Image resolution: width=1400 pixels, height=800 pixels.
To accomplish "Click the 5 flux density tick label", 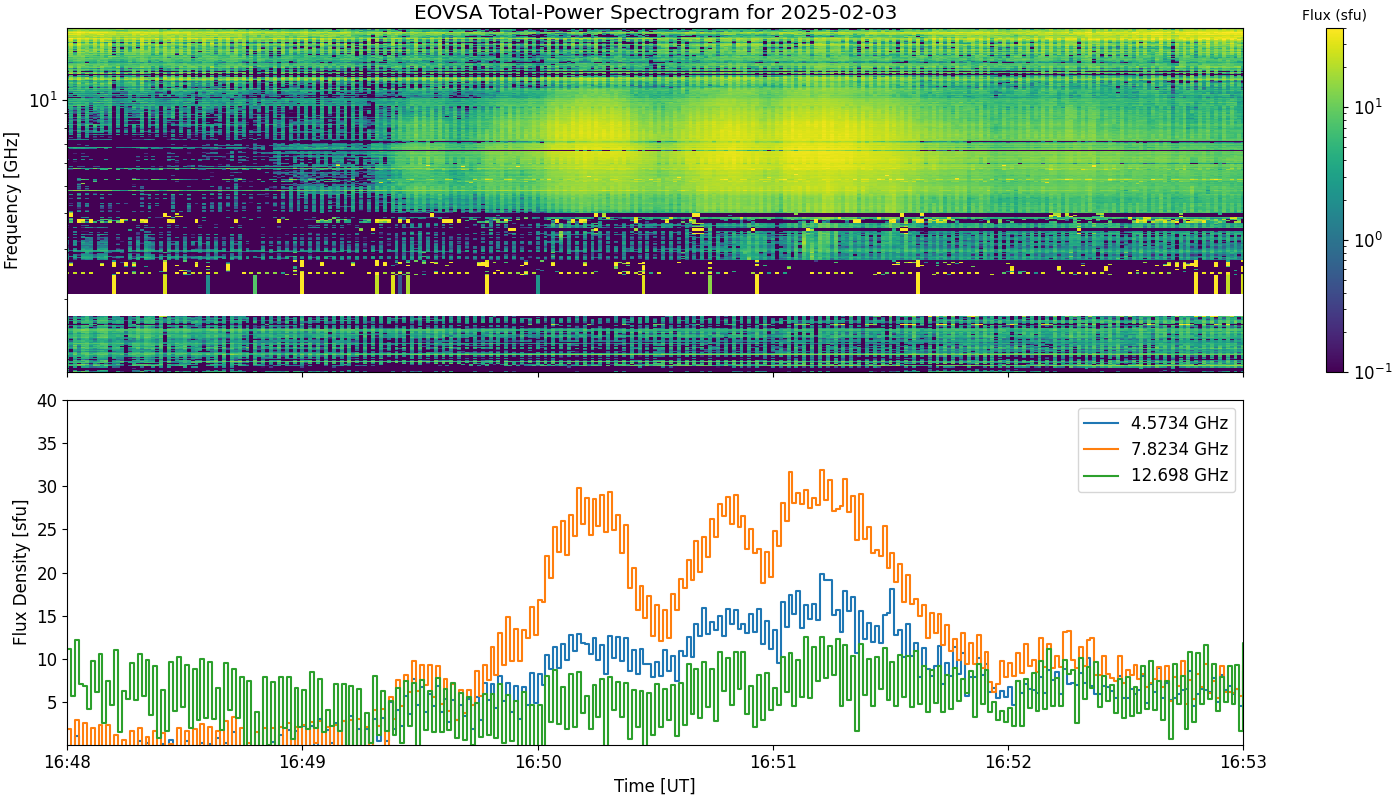I will [x=52, y=702].
